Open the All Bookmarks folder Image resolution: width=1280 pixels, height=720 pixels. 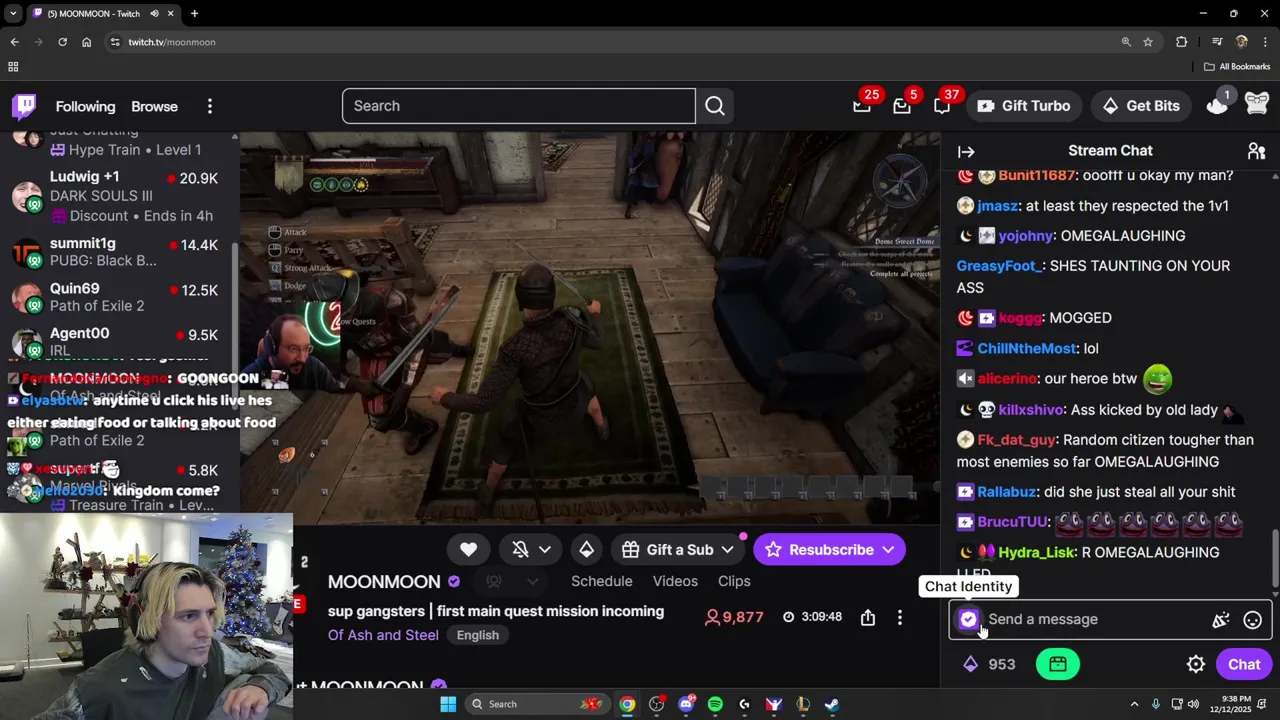(1237, 67)
